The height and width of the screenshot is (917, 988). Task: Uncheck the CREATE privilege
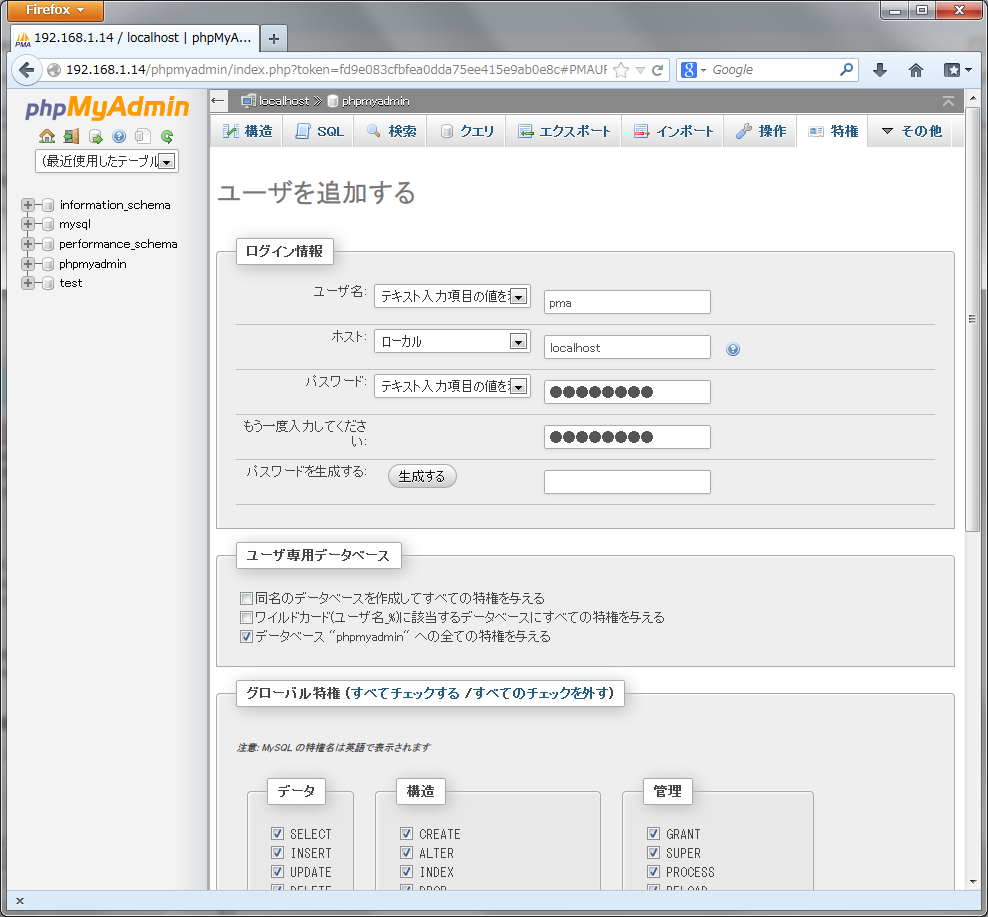[406, 833]
